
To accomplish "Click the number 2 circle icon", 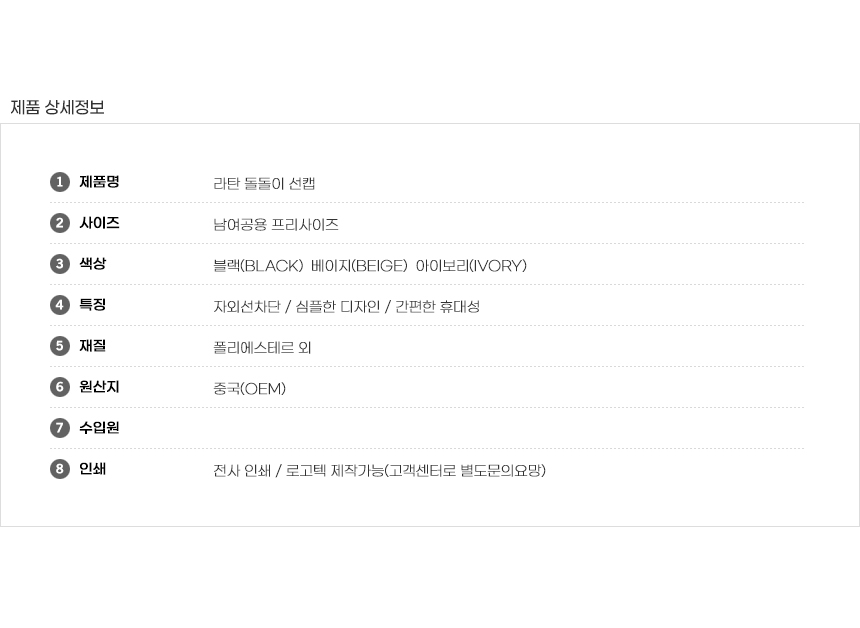I will click(60, 223).
